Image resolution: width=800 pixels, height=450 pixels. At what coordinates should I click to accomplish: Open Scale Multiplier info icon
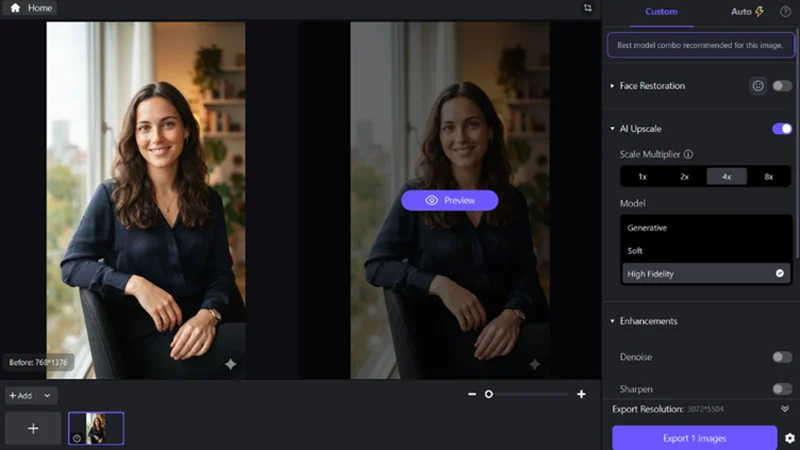click(688, 154)
